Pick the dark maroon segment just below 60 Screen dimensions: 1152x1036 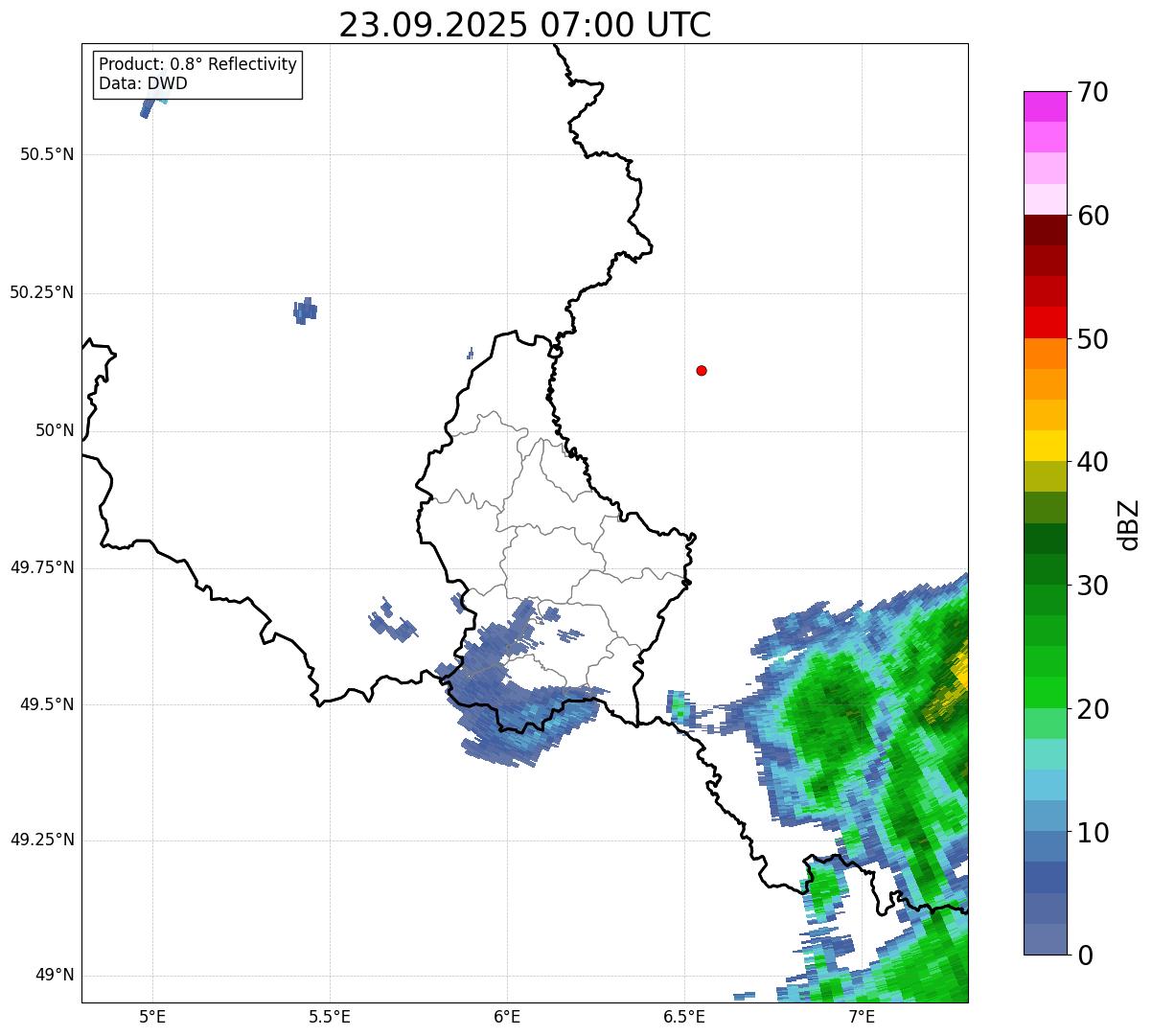1045,230
